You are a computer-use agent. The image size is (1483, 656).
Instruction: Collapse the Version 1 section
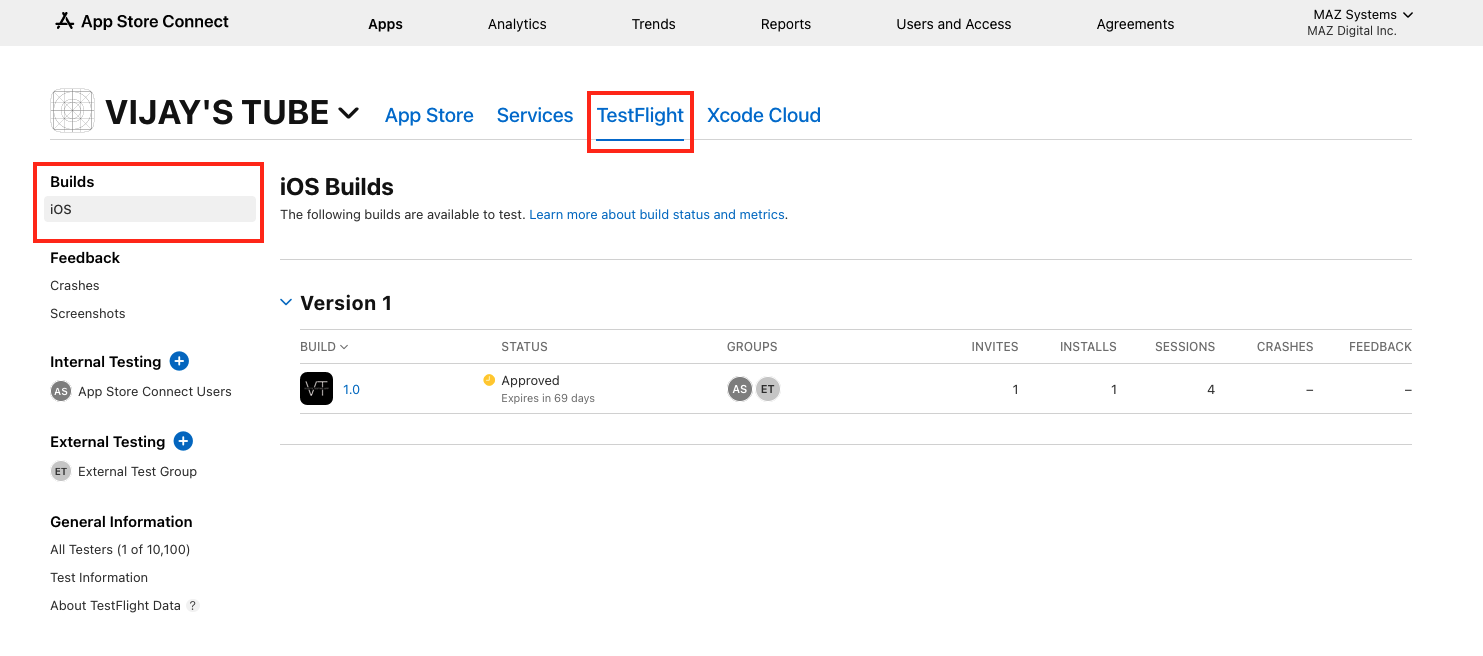pyautogui.click(x=286, y=302)
